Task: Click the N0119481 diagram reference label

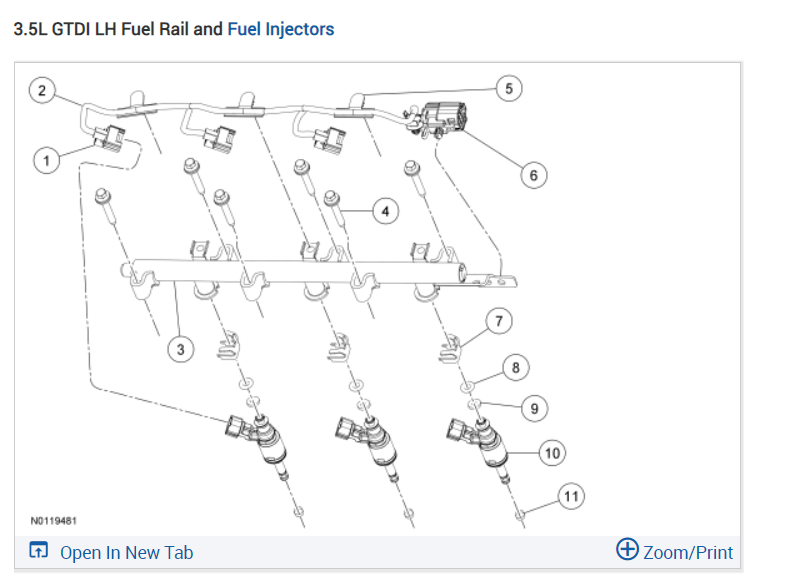Action: 54,520
